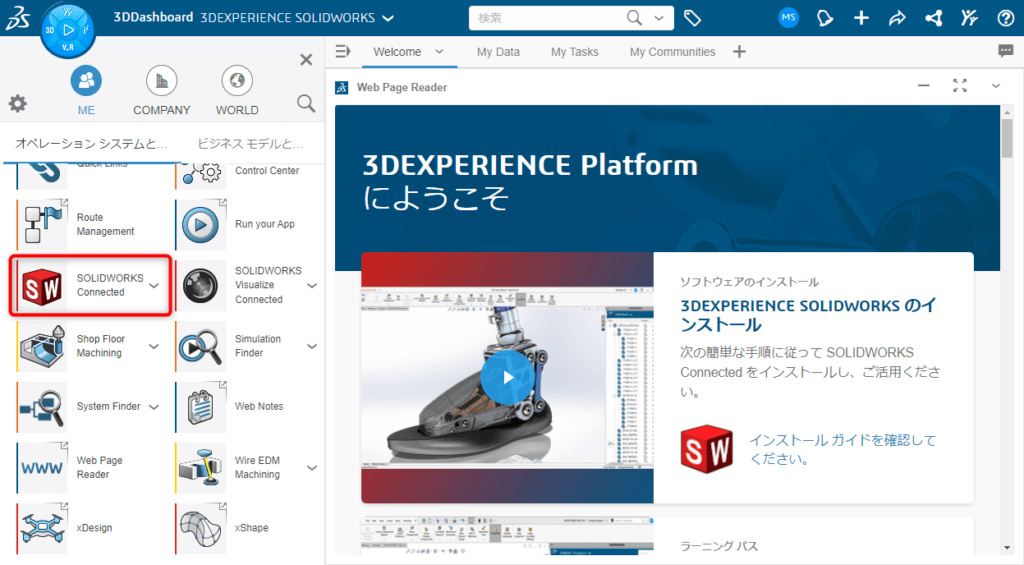Maximize the Web Page Reader widget
Viewport: 1024px width, 565px height.
pyautogui.click(x=959, y=86)
